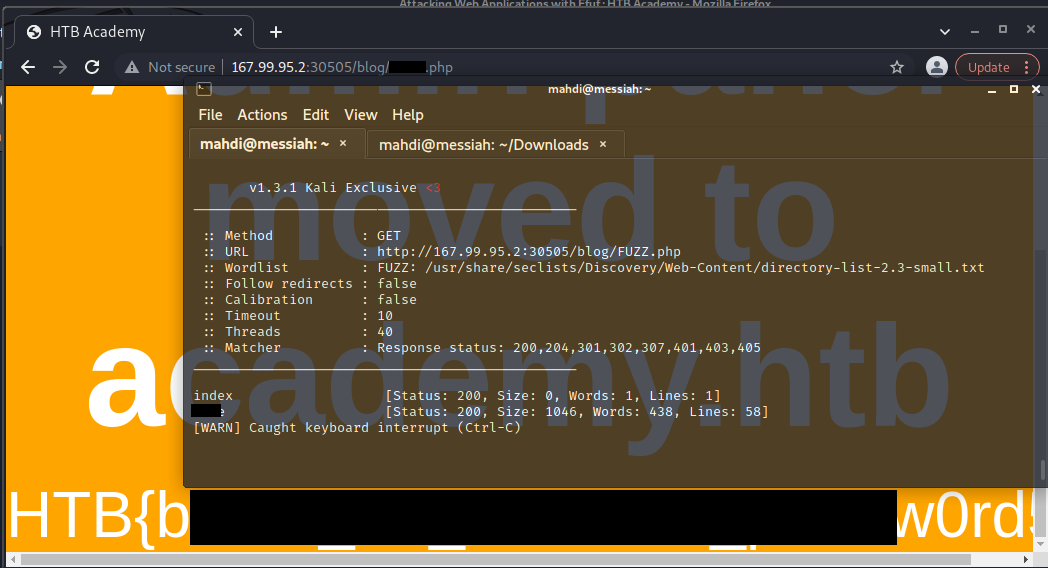Expand the browser tab list chevron
This screenshot has height=568, width=1048.
[944, 31]
